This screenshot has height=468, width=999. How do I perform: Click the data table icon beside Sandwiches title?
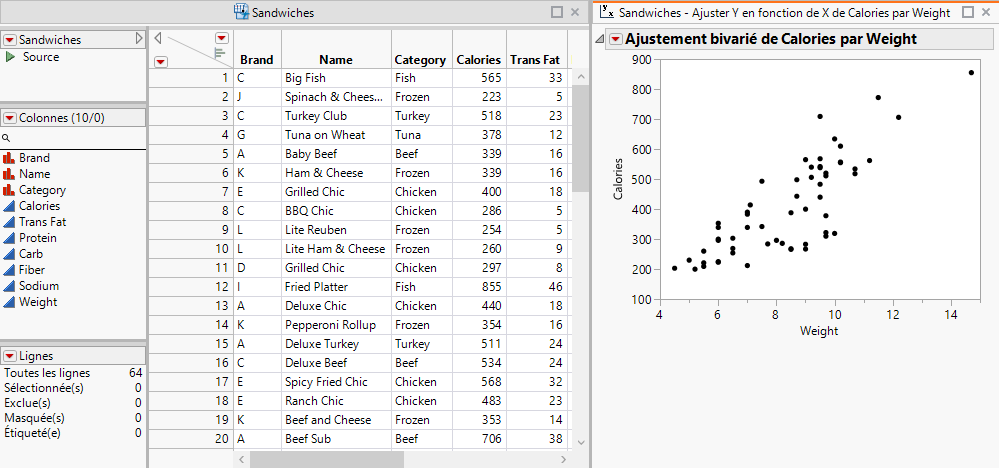click(241, 12)
